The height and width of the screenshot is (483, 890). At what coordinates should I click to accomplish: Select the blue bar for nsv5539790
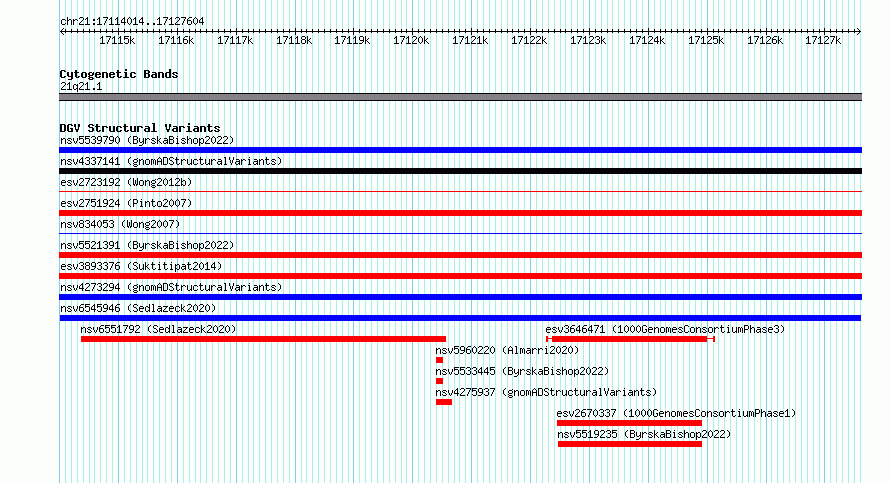tap(460, 150)
